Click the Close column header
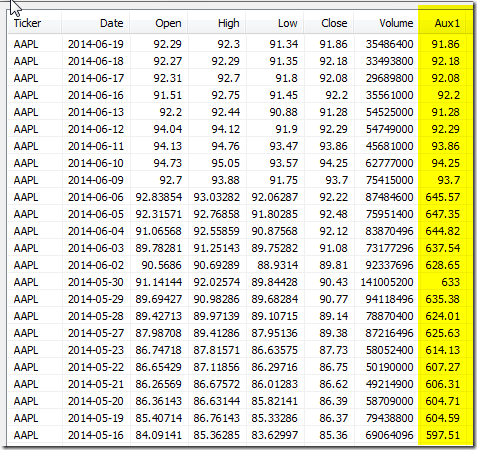477x450 pixels. (329, 23)
